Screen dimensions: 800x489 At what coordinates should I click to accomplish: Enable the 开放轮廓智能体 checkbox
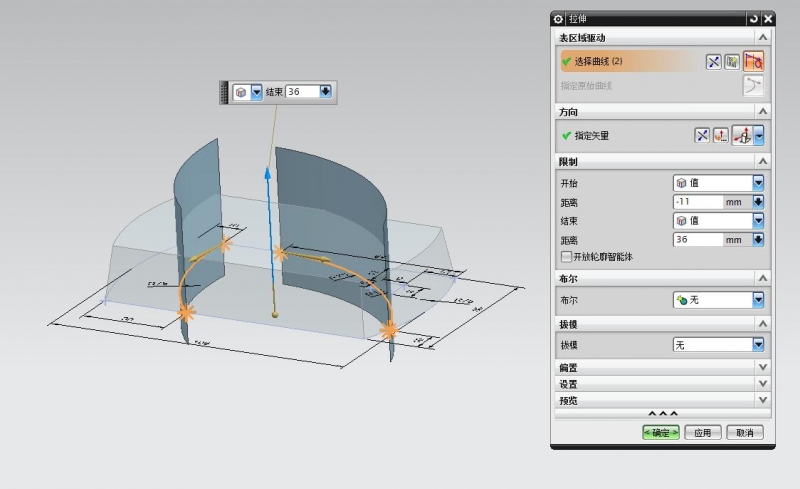567,257
